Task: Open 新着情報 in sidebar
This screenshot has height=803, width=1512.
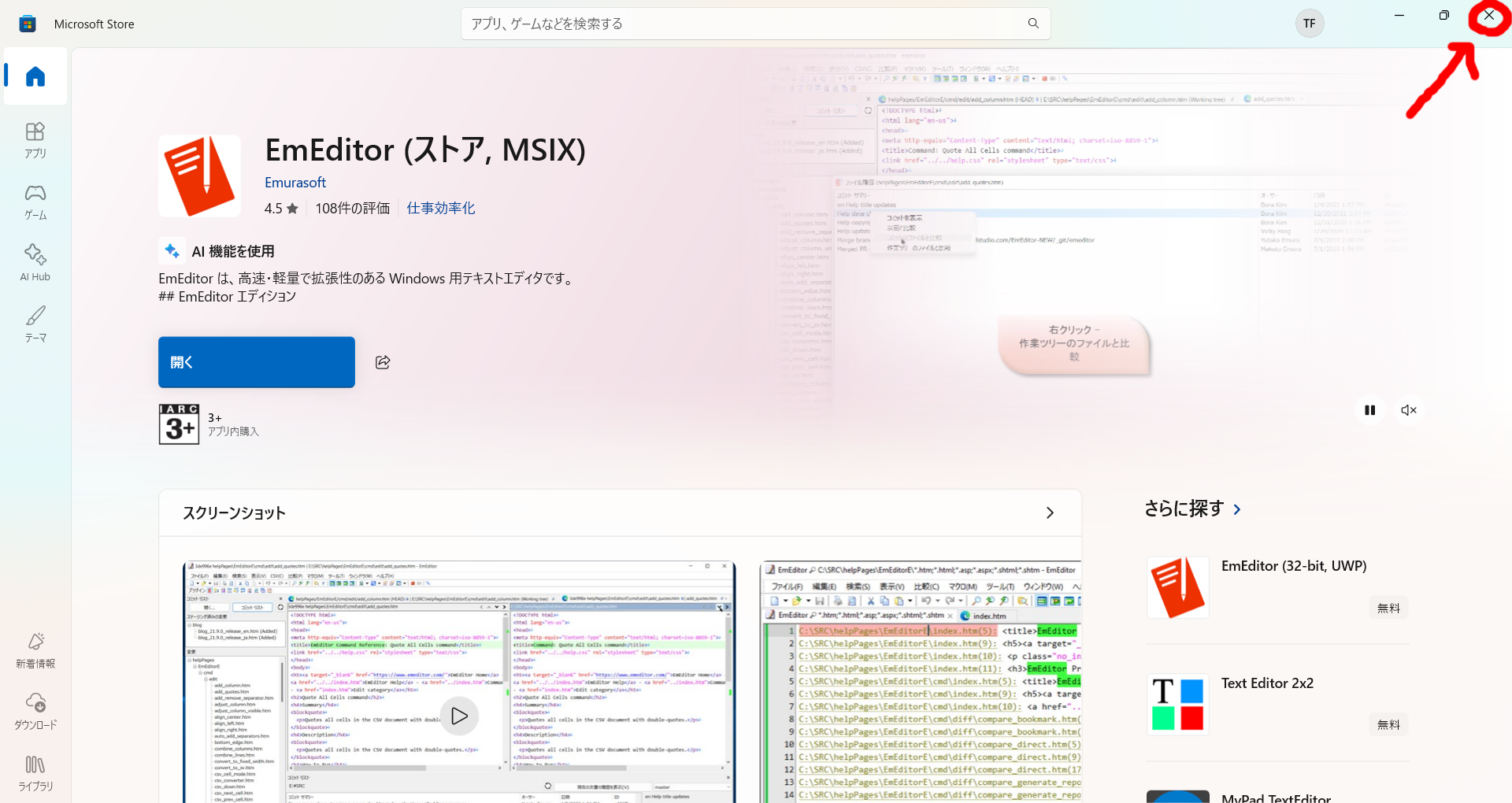Action: tap(35, 651)
